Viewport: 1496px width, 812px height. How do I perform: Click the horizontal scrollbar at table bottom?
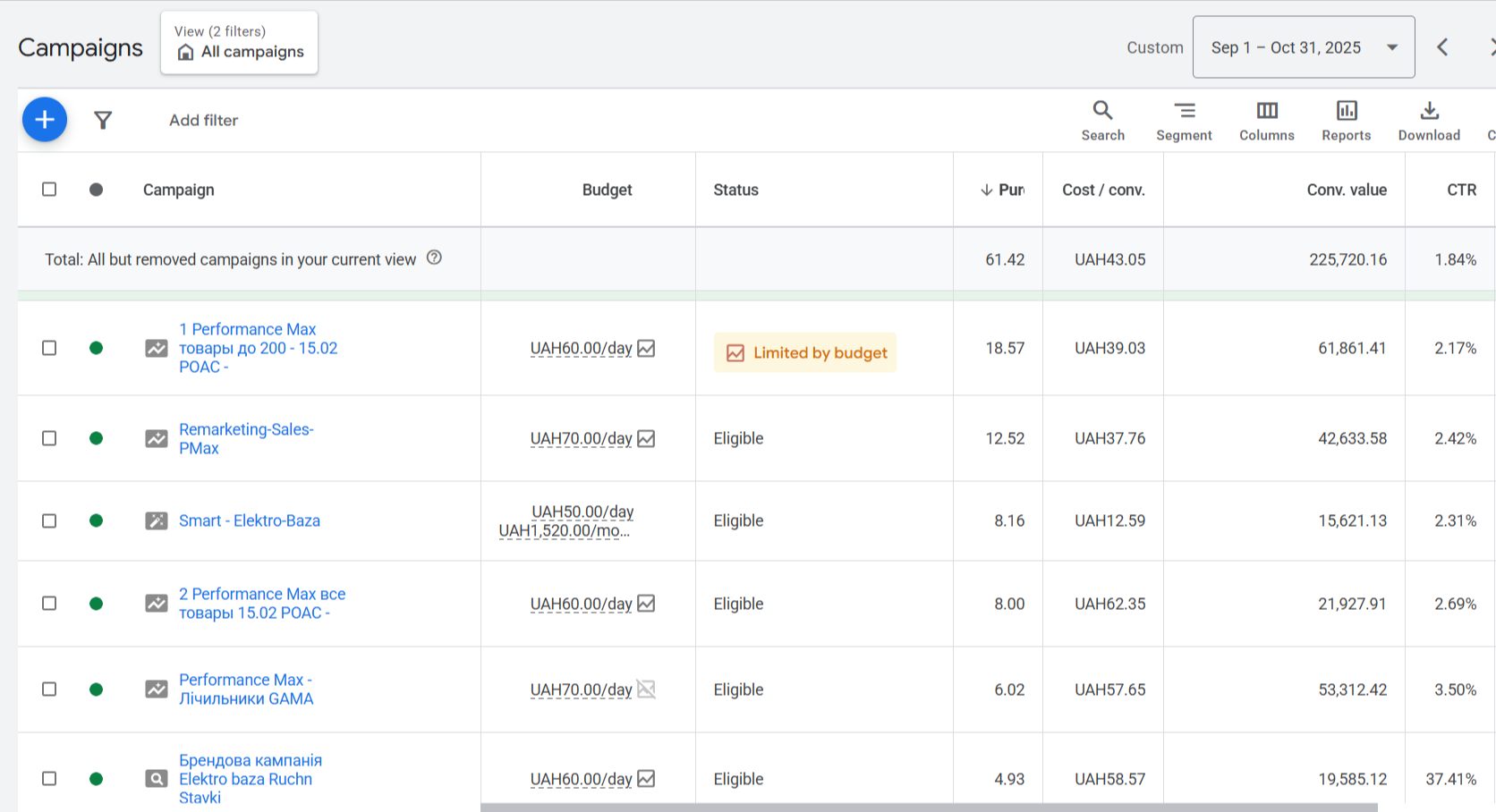click(x=928, y=808)
